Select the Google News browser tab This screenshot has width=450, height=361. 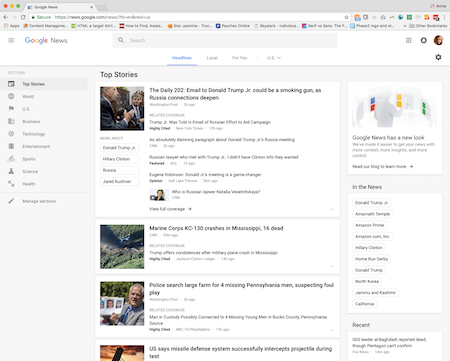coord(59,7)
